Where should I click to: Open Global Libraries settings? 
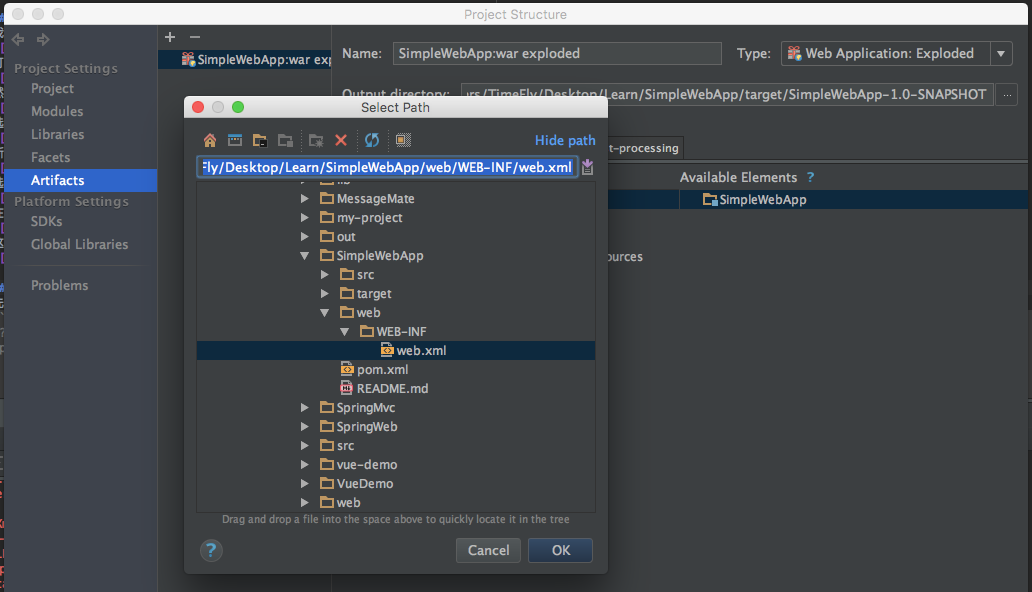(x=79, y=244)
